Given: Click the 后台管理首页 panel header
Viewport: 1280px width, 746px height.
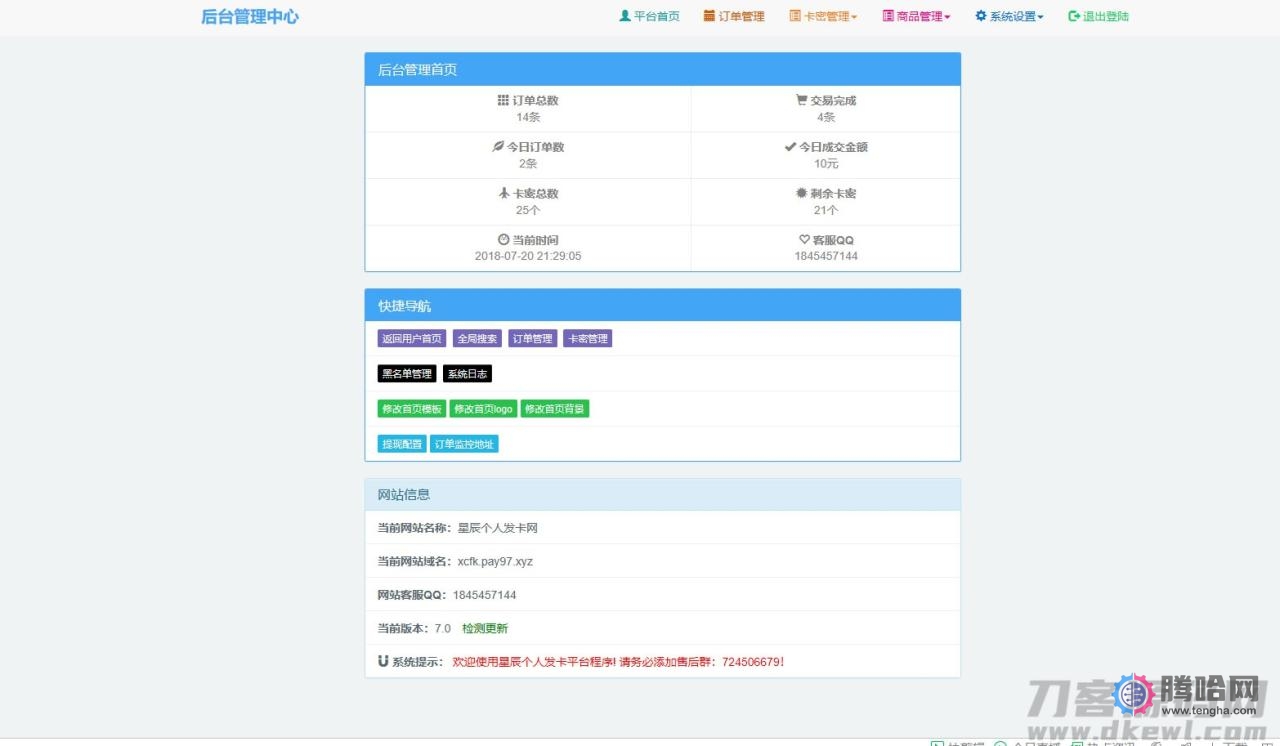Looking at the screenshot, I should tap(663, 70).
